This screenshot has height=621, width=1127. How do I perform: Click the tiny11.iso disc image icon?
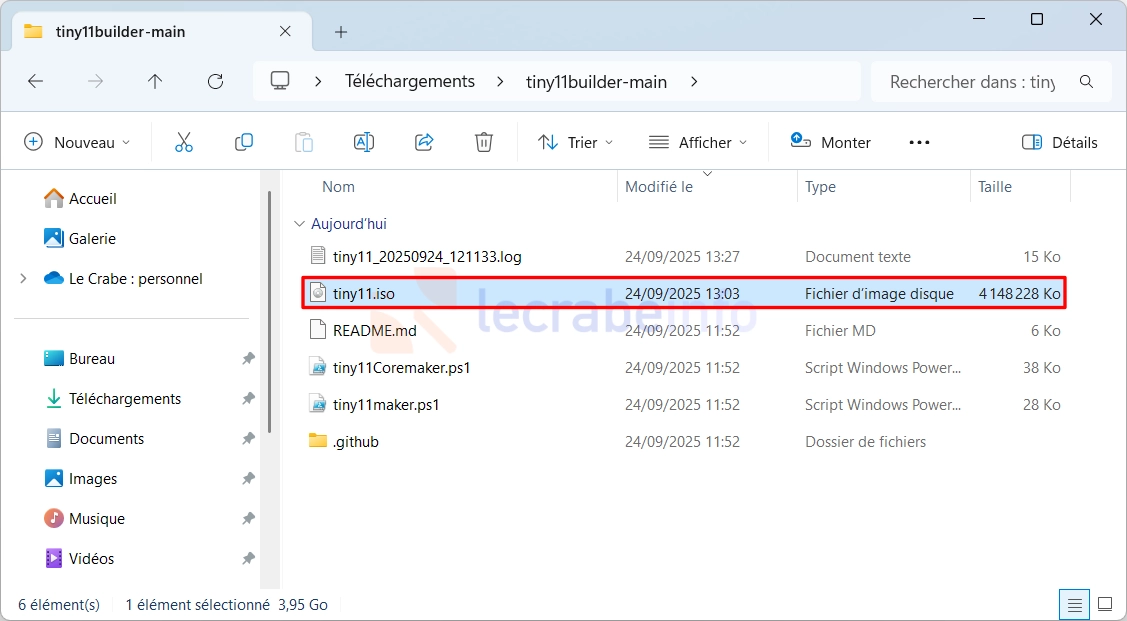tap(318, 293)
